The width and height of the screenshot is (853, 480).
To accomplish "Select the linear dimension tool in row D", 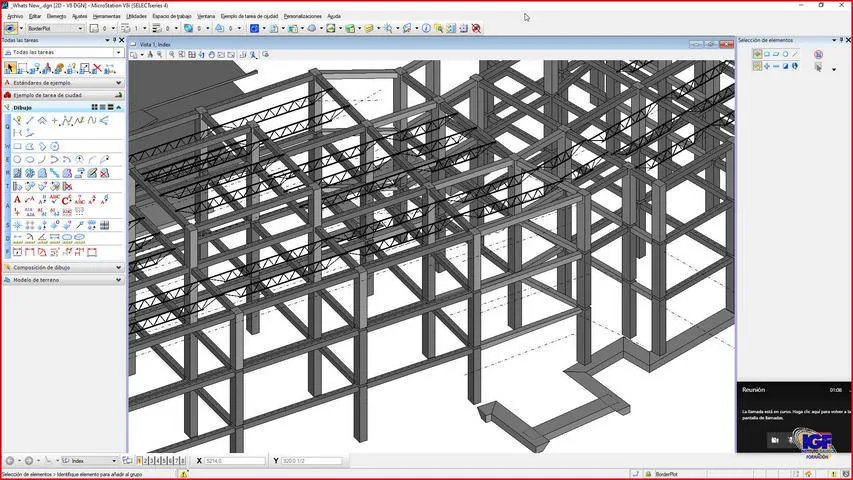I will pos(18,238).
